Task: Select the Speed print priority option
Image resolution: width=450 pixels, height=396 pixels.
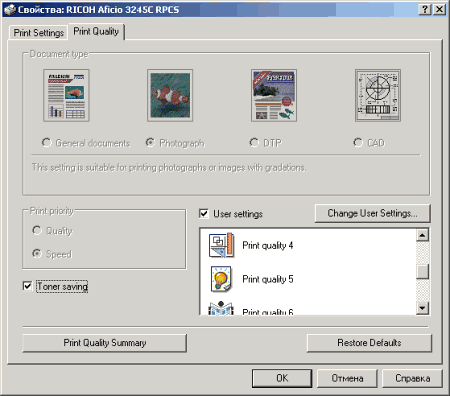Action: (x=37, y=254)
